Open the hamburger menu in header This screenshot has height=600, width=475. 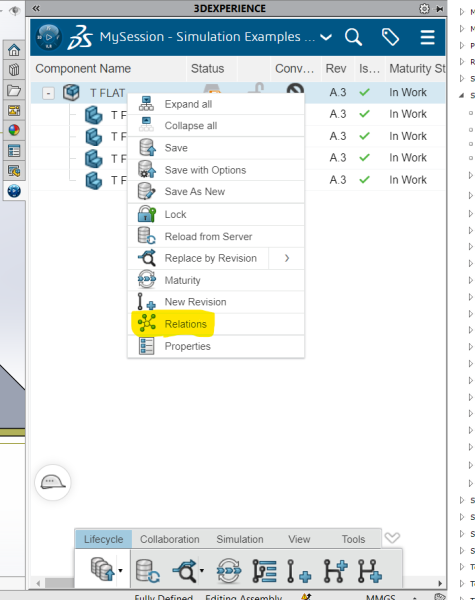[x=428, y=37]
